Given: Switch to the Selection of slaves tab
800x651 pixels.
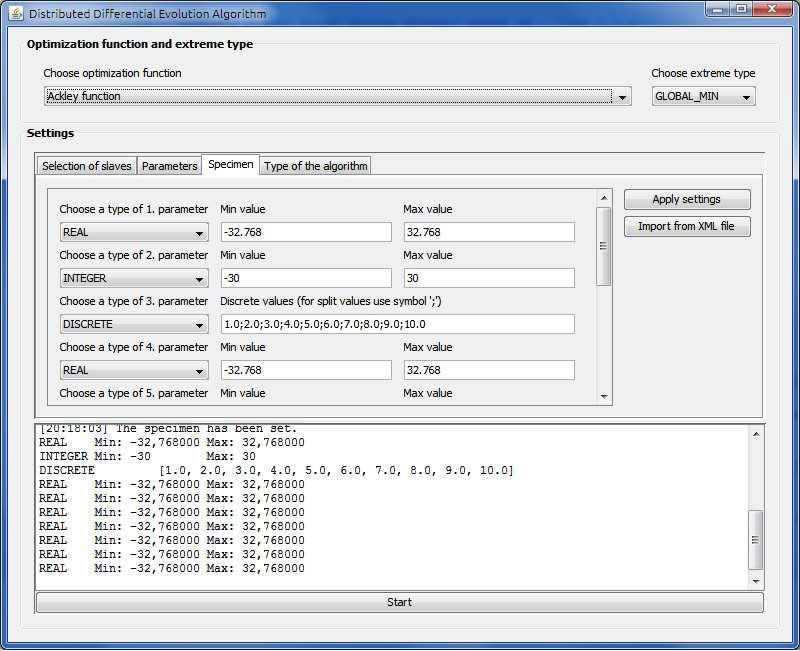Looking at the screenshot, I should point(87,166).
